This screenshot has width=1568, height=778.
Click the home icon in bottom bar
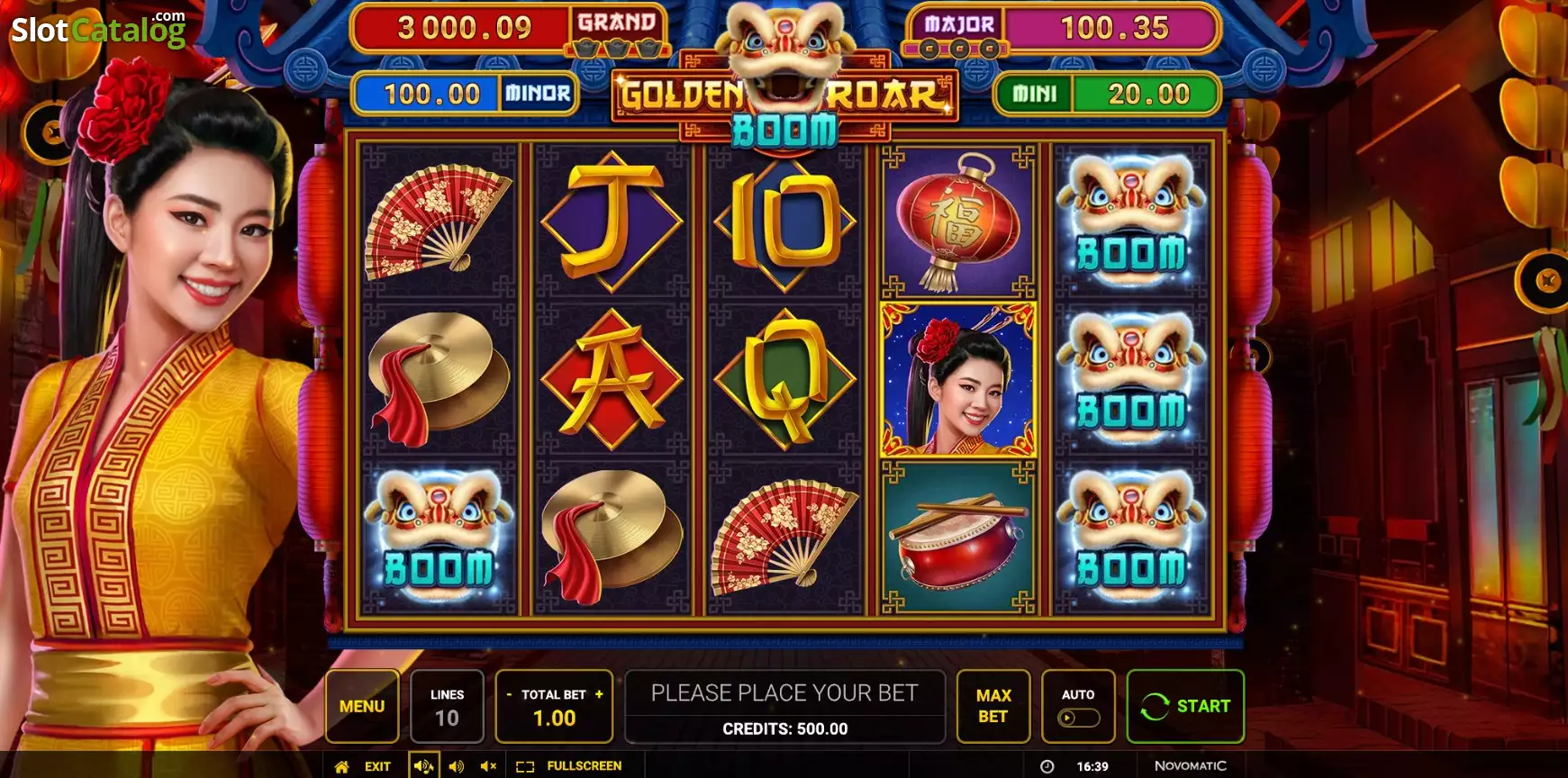(x=341, y=766)
